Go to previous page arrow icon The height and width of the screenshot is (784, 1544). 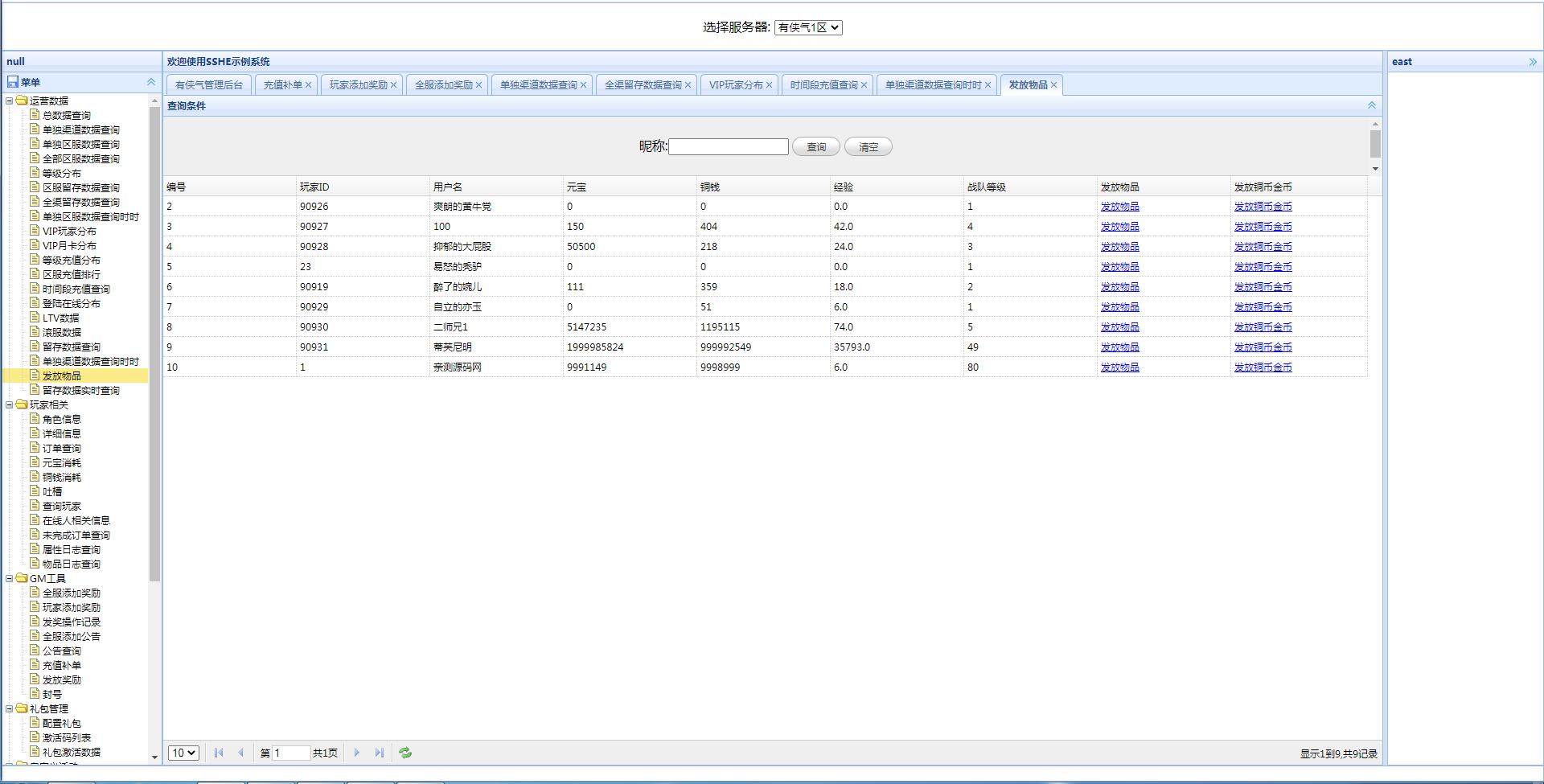(x=240, y=753)
